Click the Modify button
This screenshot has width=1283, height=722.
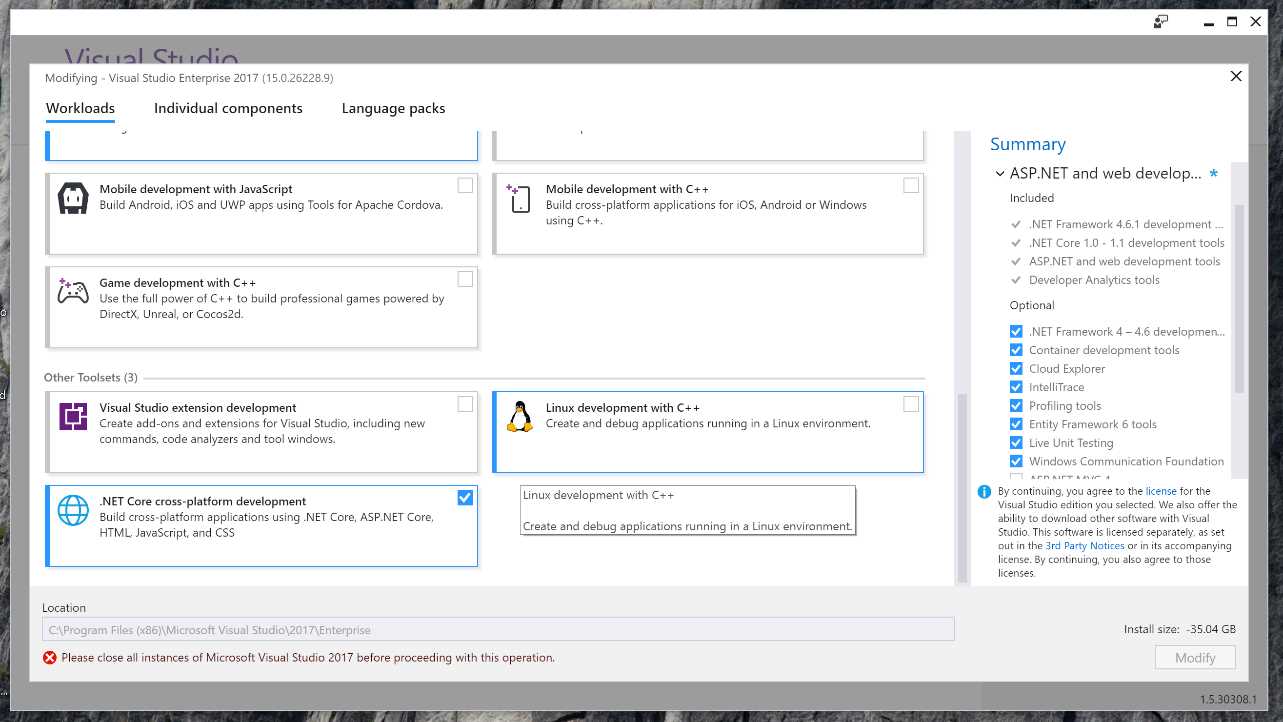point(1195,657)
